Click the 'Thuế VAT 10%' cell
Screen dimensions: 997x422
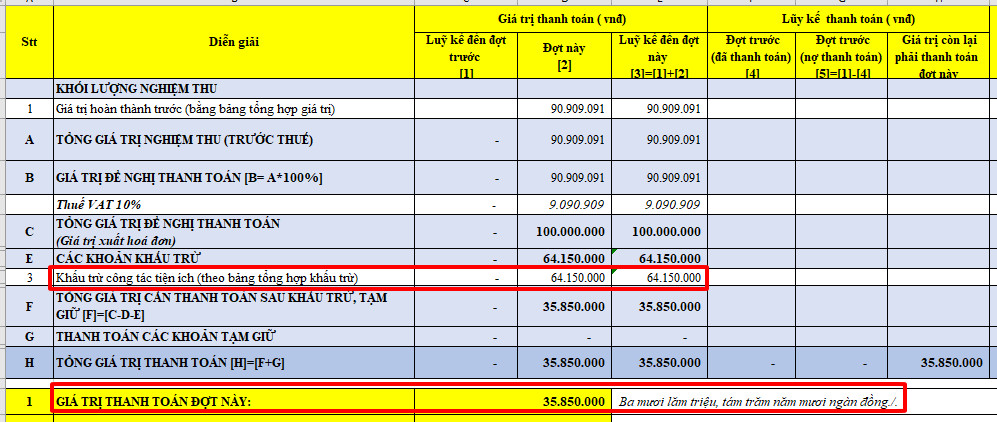(x=234, y=205)
